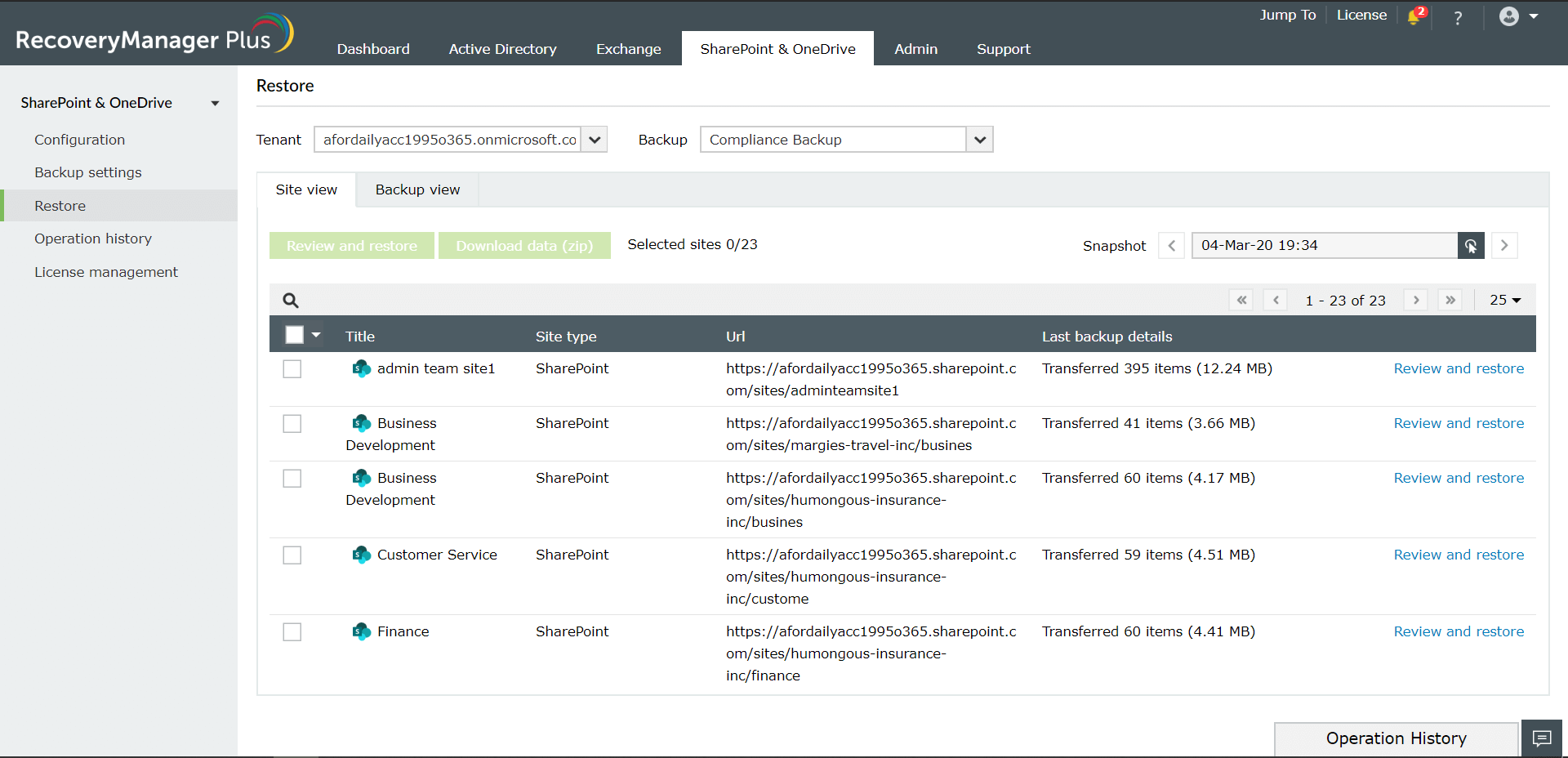Select the Customer Service site checkbox
The height and width of the screenshot is (758, 1568).
[292, 555]
